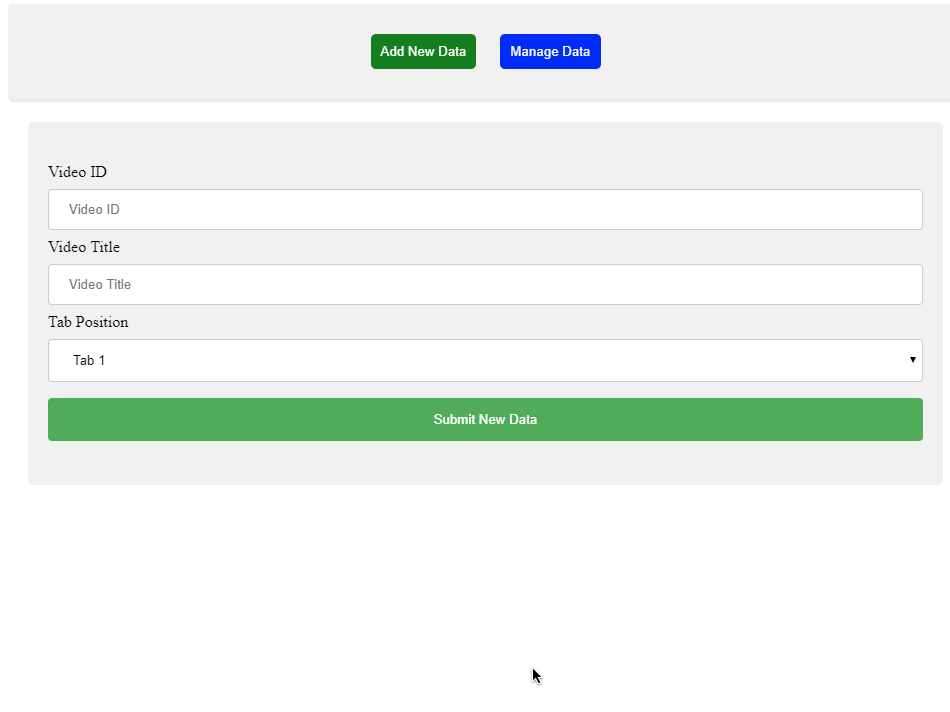Viewport: 950px width, 712px height.
Task: Click the dropdown arrow in Tab Position
Action: point(912,360)
